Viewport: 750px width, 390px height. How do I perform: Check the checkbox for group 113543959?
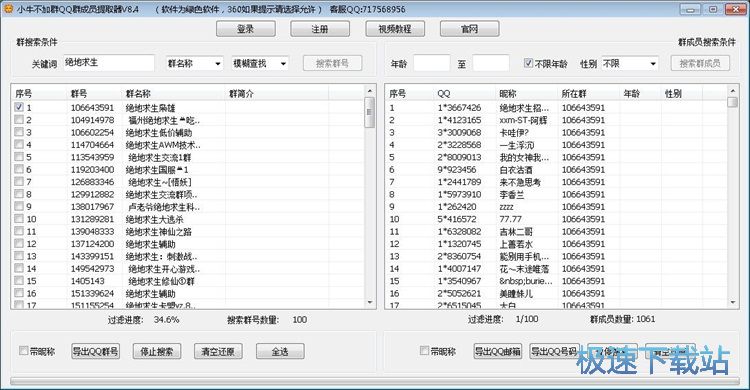tap(19, 157)
